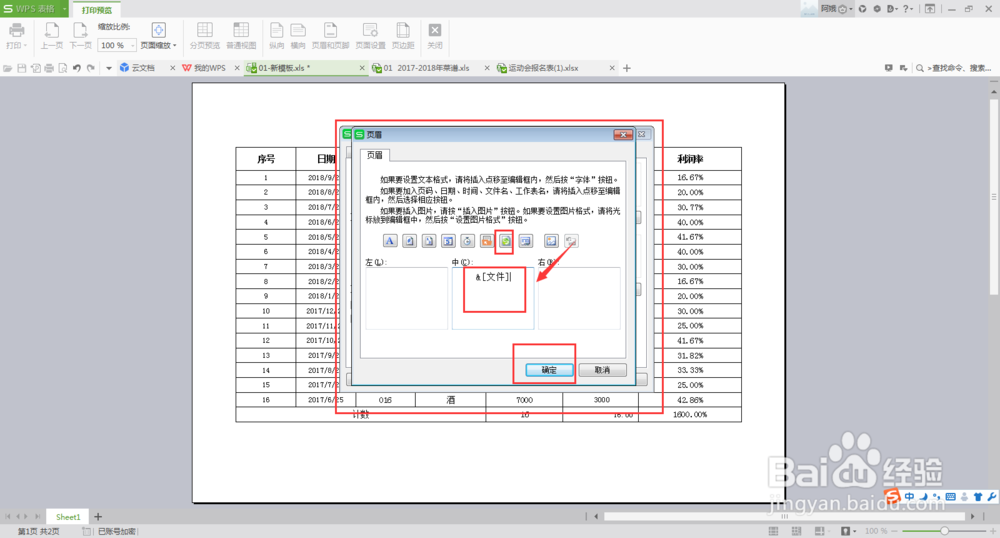Close the 页眉 dialog with red X
The height and width of the screenshot is (538, 1000).
[623, 134]
